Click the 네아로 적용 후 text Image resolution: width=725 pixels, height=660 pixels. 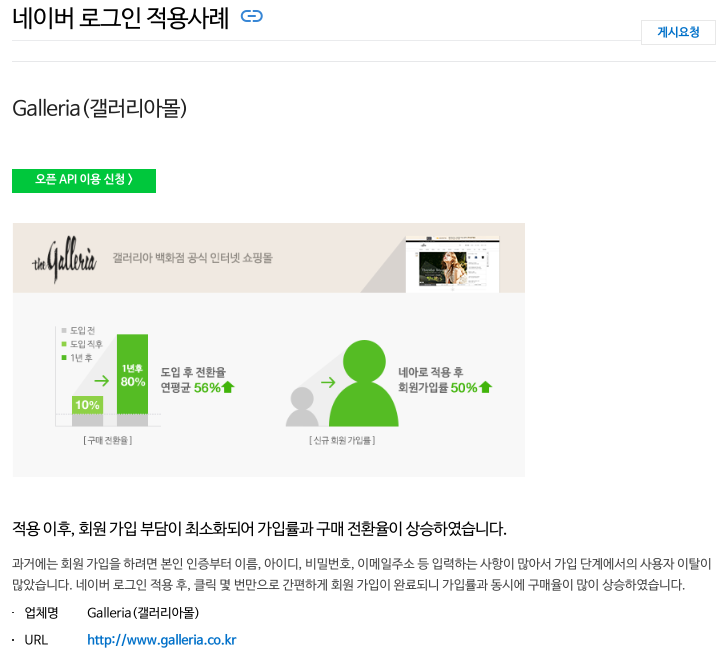pos(430,372)
